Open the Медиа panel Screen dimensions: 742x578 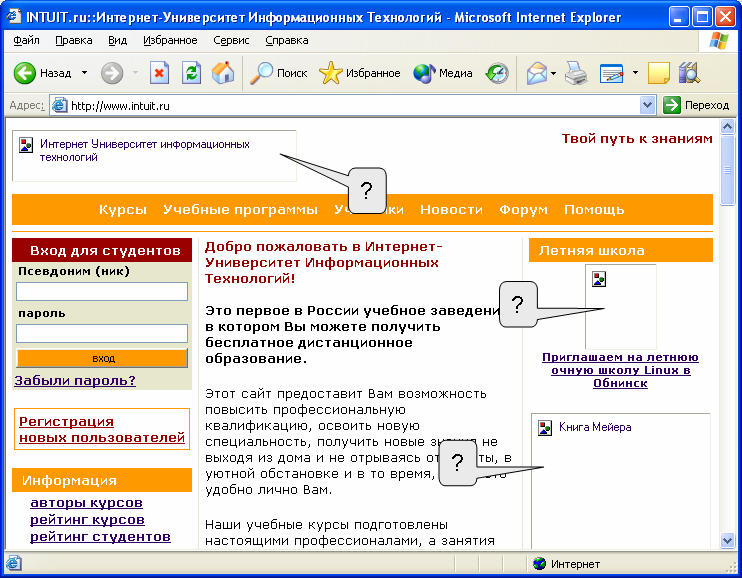pyautogui.click(x=442, y=73)
